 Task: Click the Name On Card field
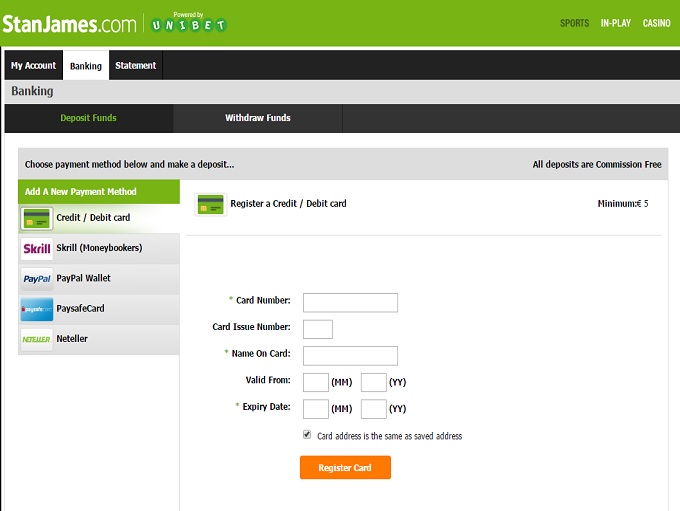[x=350, y=355]
